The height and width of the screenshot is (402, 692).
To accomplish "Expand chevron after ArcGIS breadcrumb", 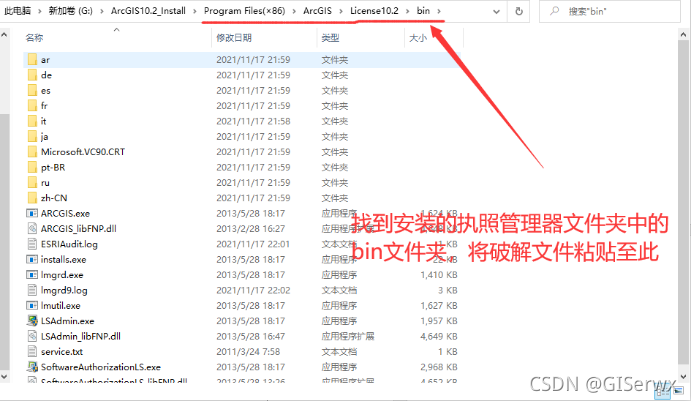I will (x=341, y=11).
